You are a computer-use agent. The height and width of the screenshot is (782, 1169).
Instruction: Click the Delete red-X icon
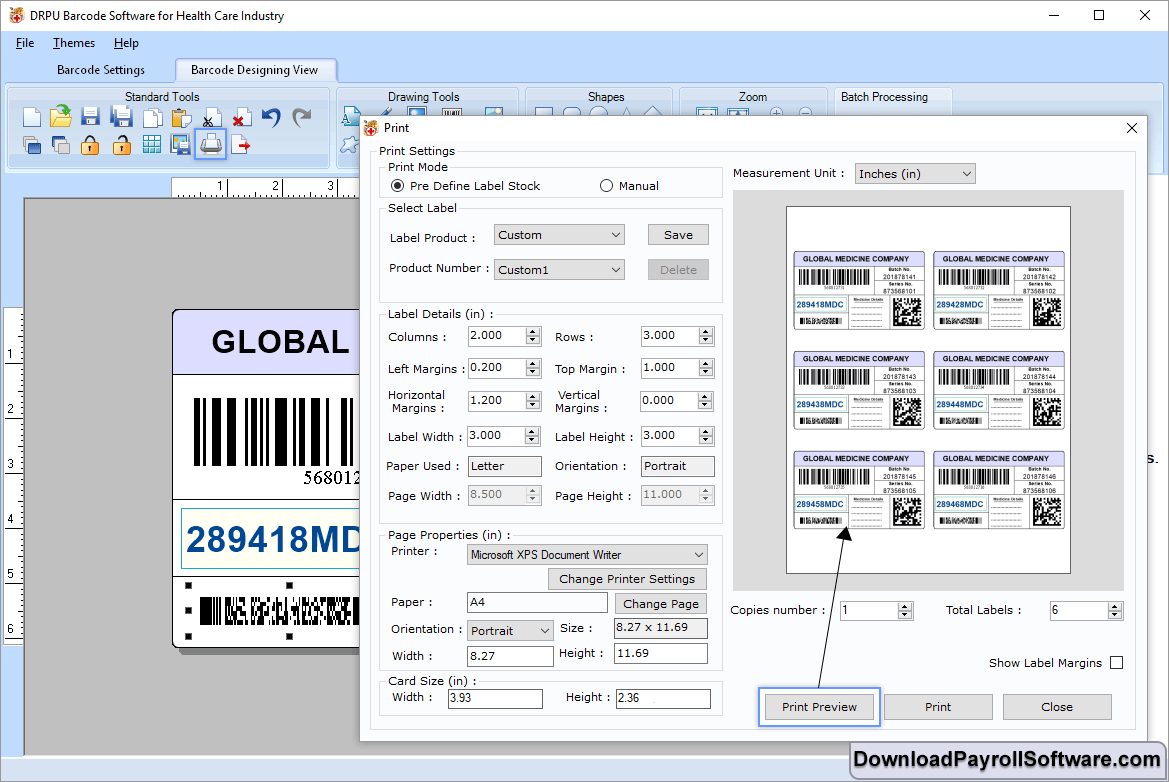241,118
